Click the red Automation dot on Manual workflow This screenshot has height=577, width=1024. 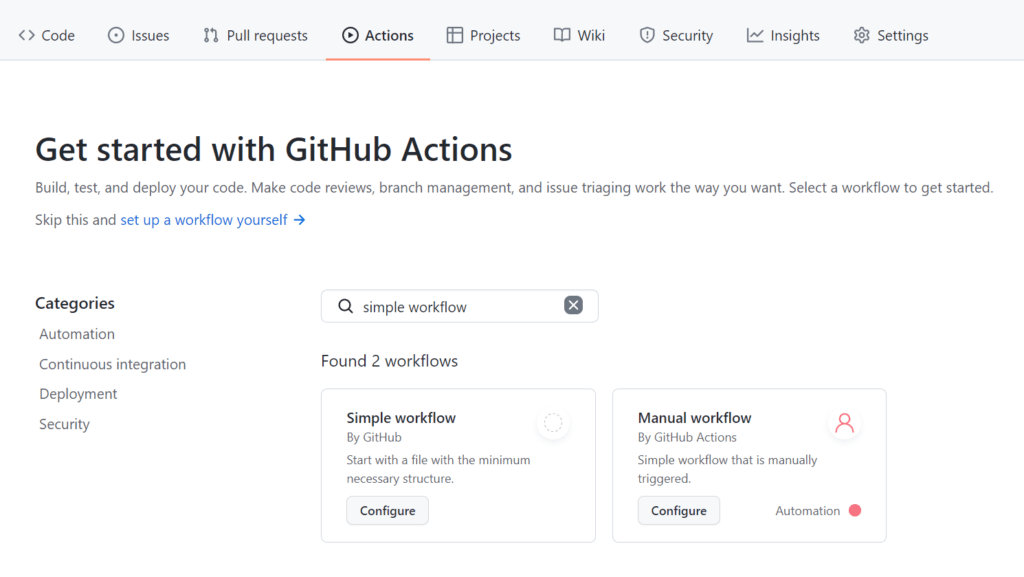855,511
